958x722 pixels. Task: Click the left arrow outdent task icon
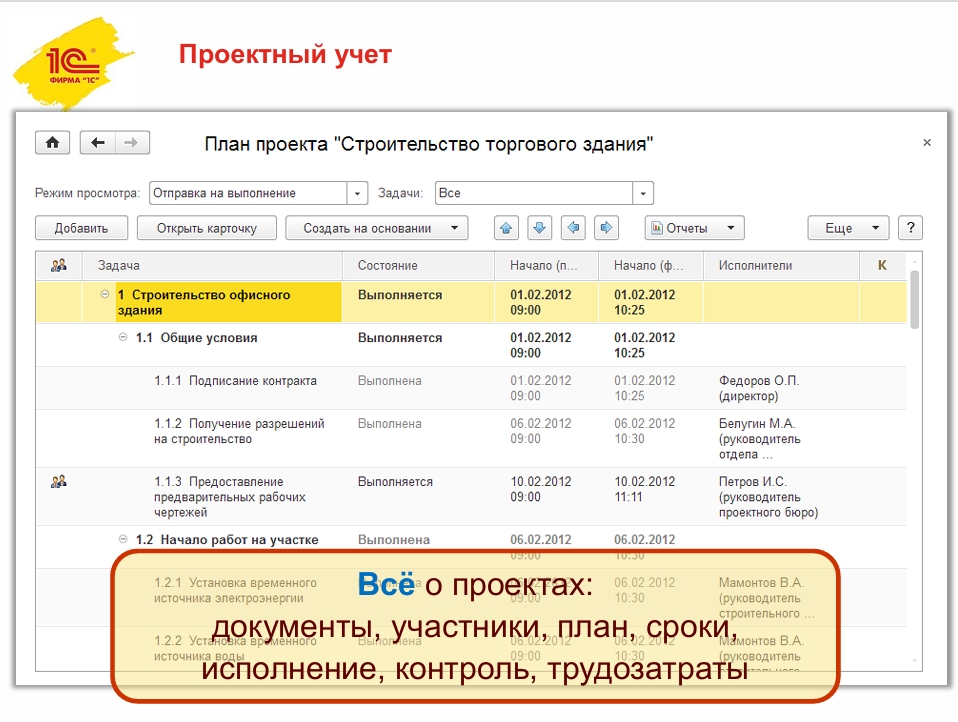pyautogui.click(x=573, y=228)
